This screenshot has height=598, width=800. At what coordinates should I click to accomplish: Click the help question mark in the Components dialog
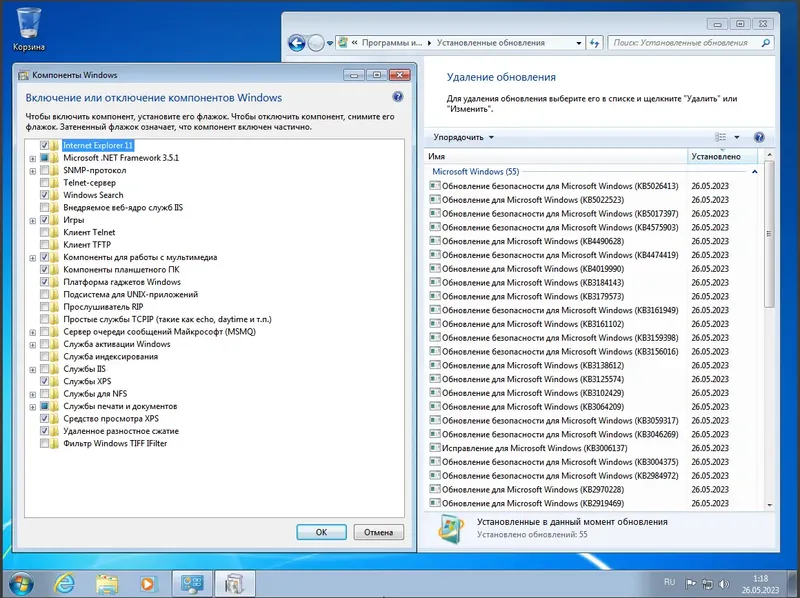pyautogui.click(x=396, y=98)
